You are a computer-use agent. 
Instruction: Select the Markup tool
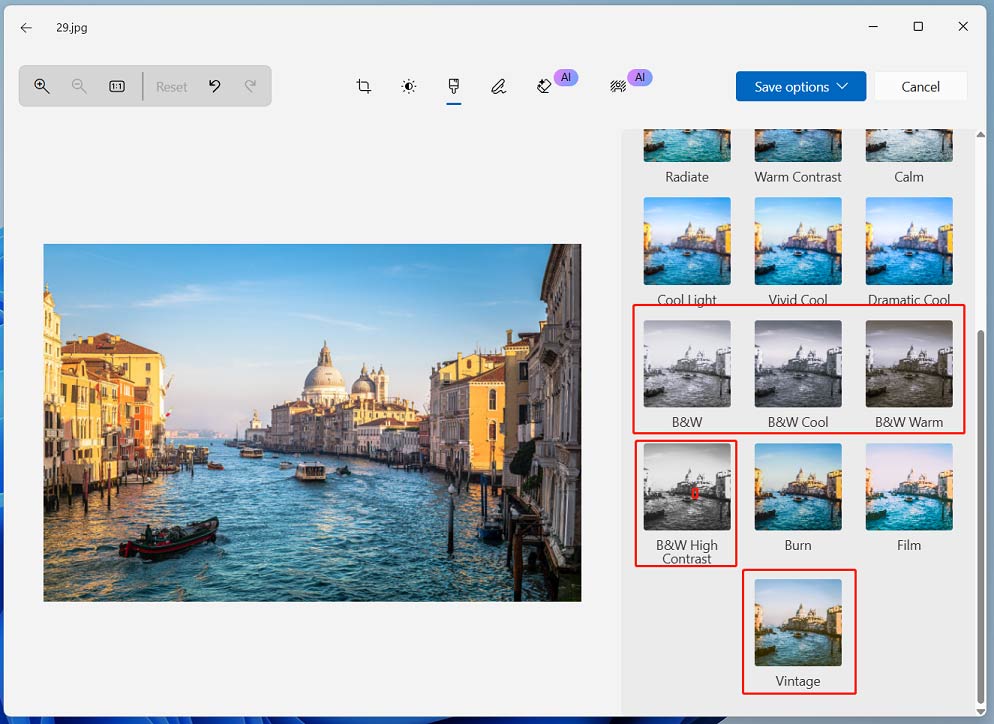pos(498,86)
